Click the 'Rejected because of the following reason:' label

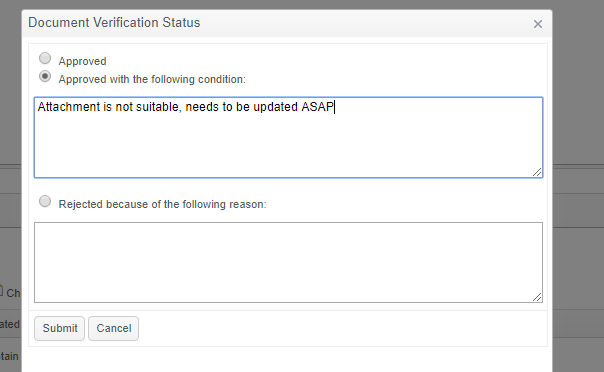(163, 204)
